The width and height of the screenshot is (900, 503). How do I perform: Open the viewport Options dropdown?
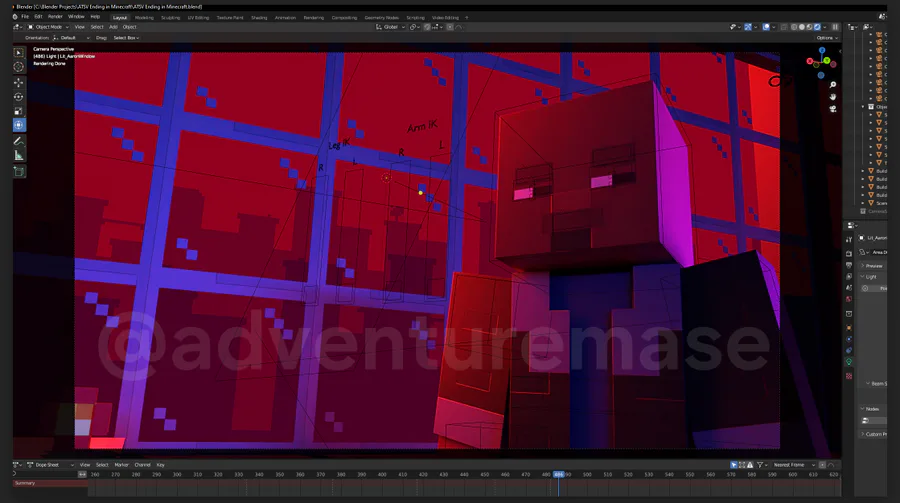click(x=827, y=38)
